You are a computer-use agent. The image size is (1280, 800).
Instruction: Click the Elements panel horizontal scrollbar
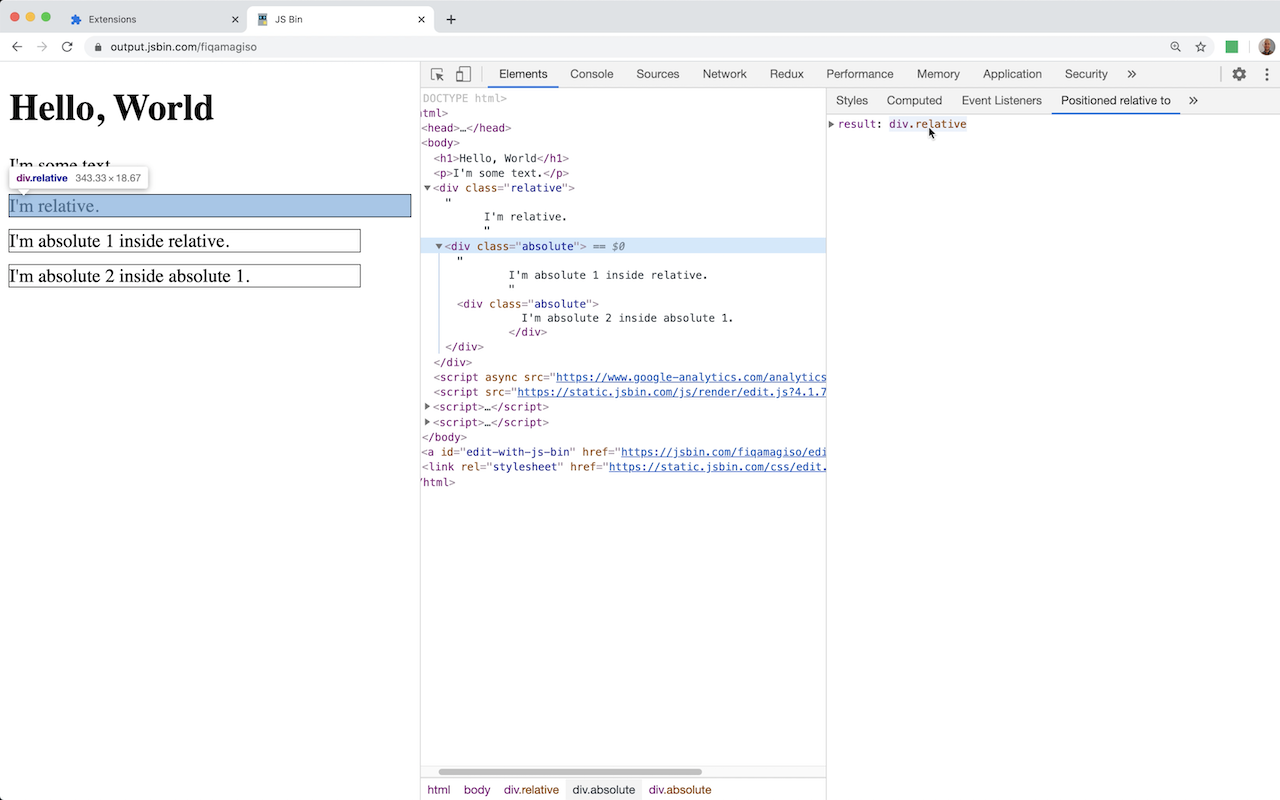pyautogui.click(x=570, y=772)
